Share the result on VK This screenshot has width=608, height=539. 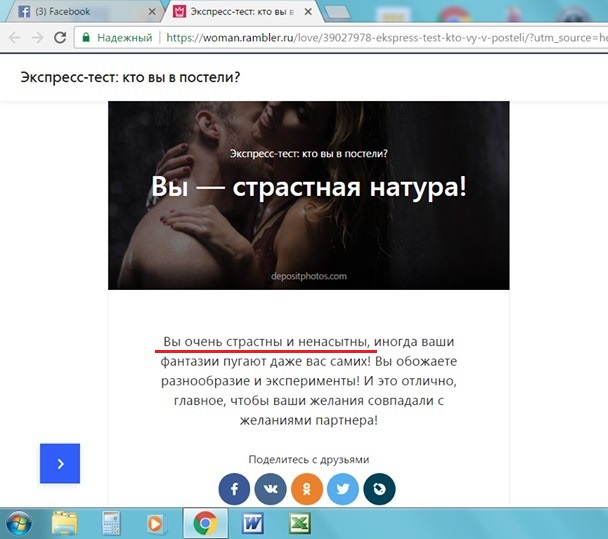pyautogui.click(x=271, y=488)
